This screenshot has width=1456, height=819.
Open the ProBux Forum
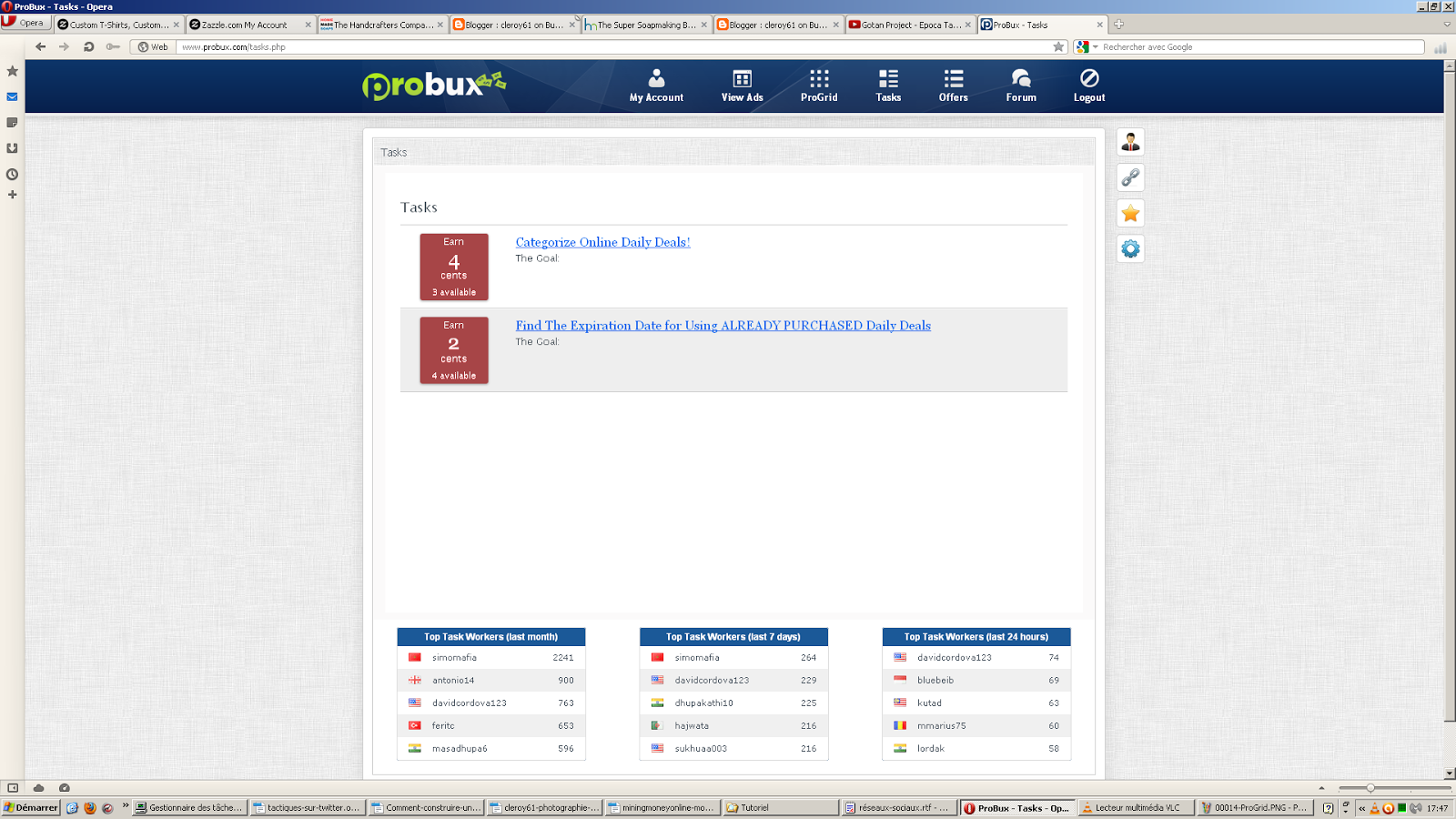click(x=1021, y=86)
